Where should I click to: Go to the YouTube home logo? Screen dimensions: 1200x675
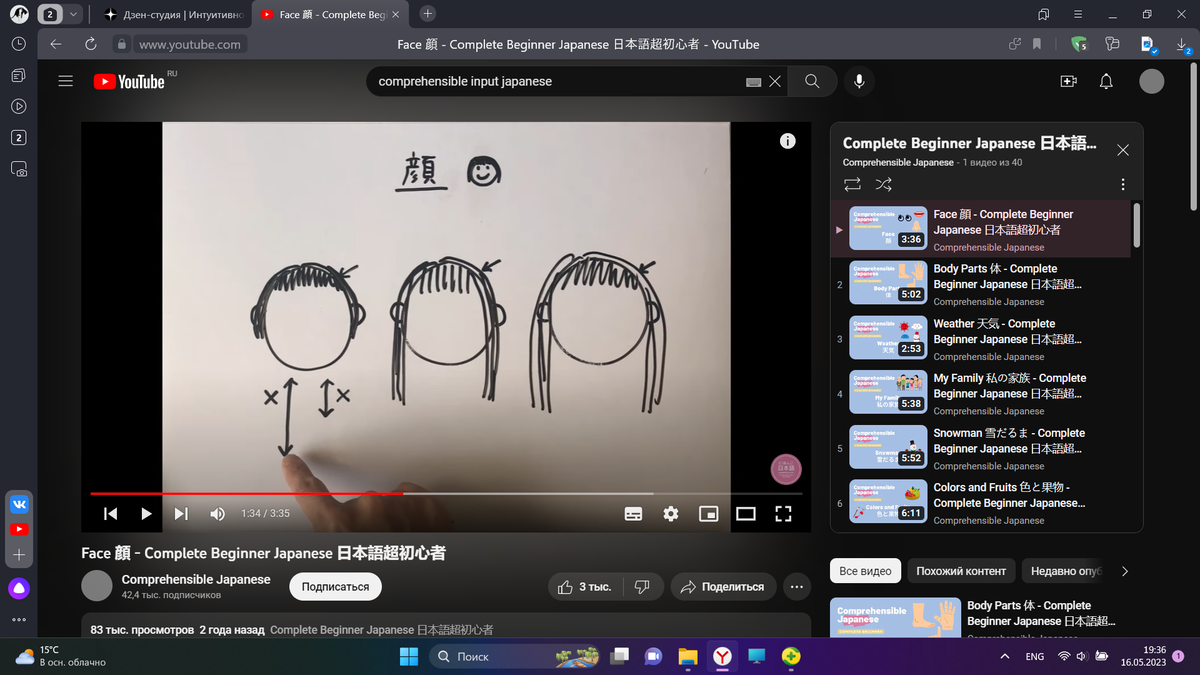tap(129, 82)
